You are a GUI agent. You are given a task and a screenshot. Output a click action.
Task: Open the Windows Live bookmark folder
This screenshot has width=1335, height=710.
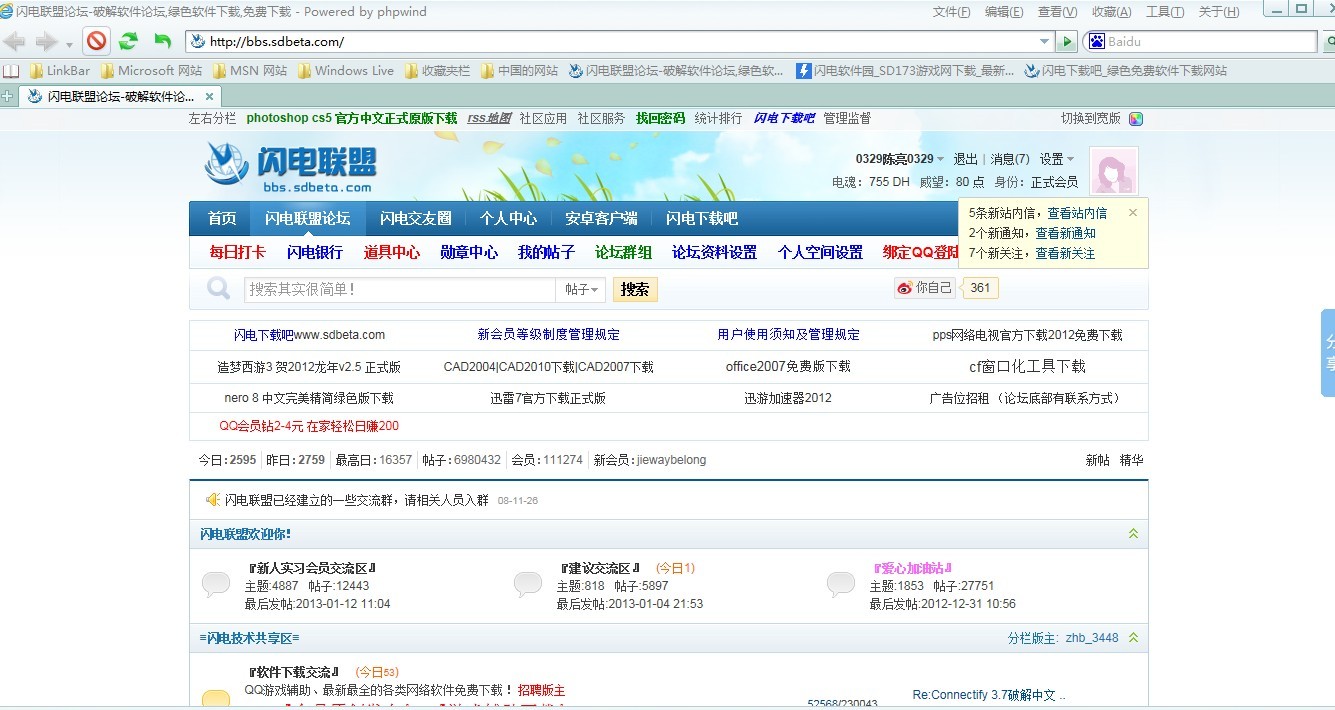tap(346, 71)
